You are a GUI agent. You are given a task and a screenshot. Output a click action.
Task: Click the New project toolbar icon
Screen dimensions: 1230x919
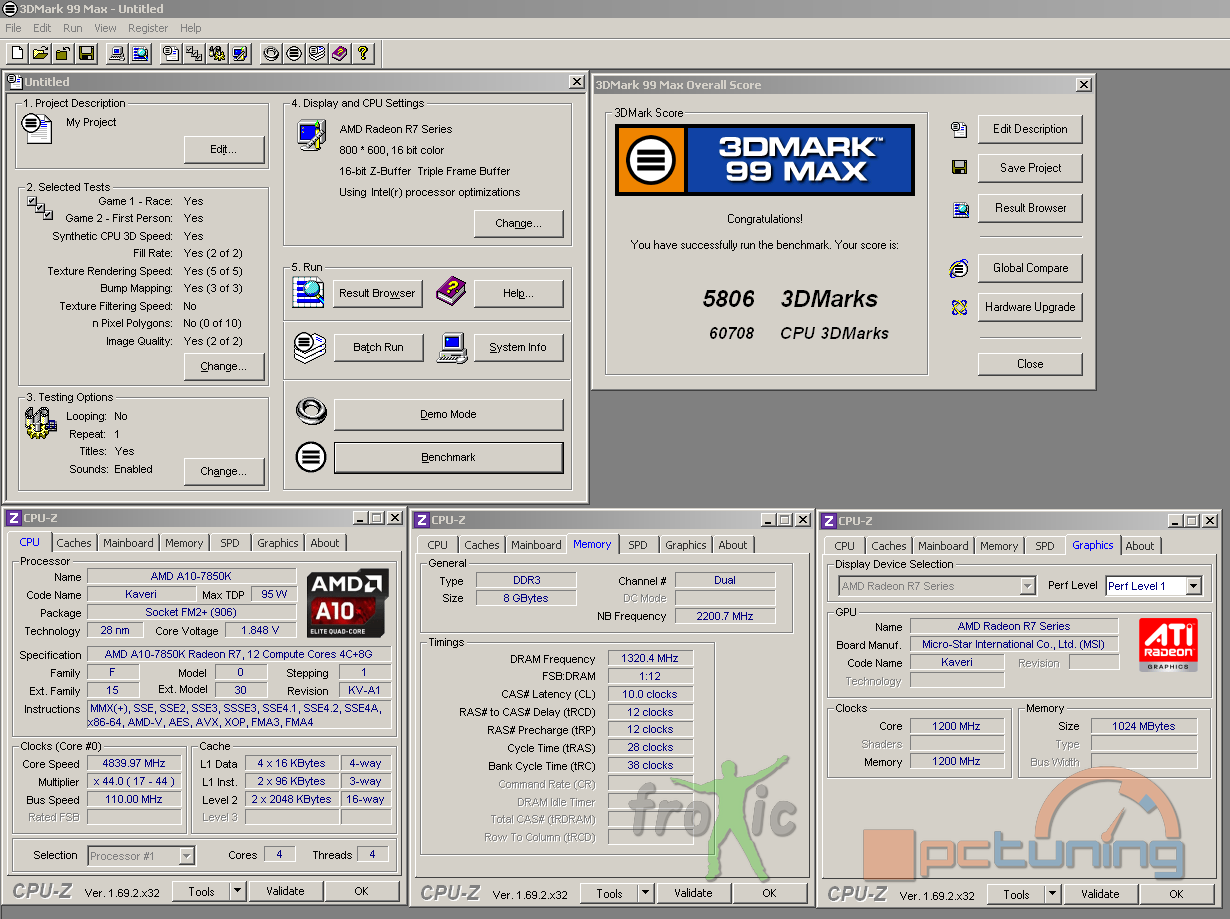point(17,53)
